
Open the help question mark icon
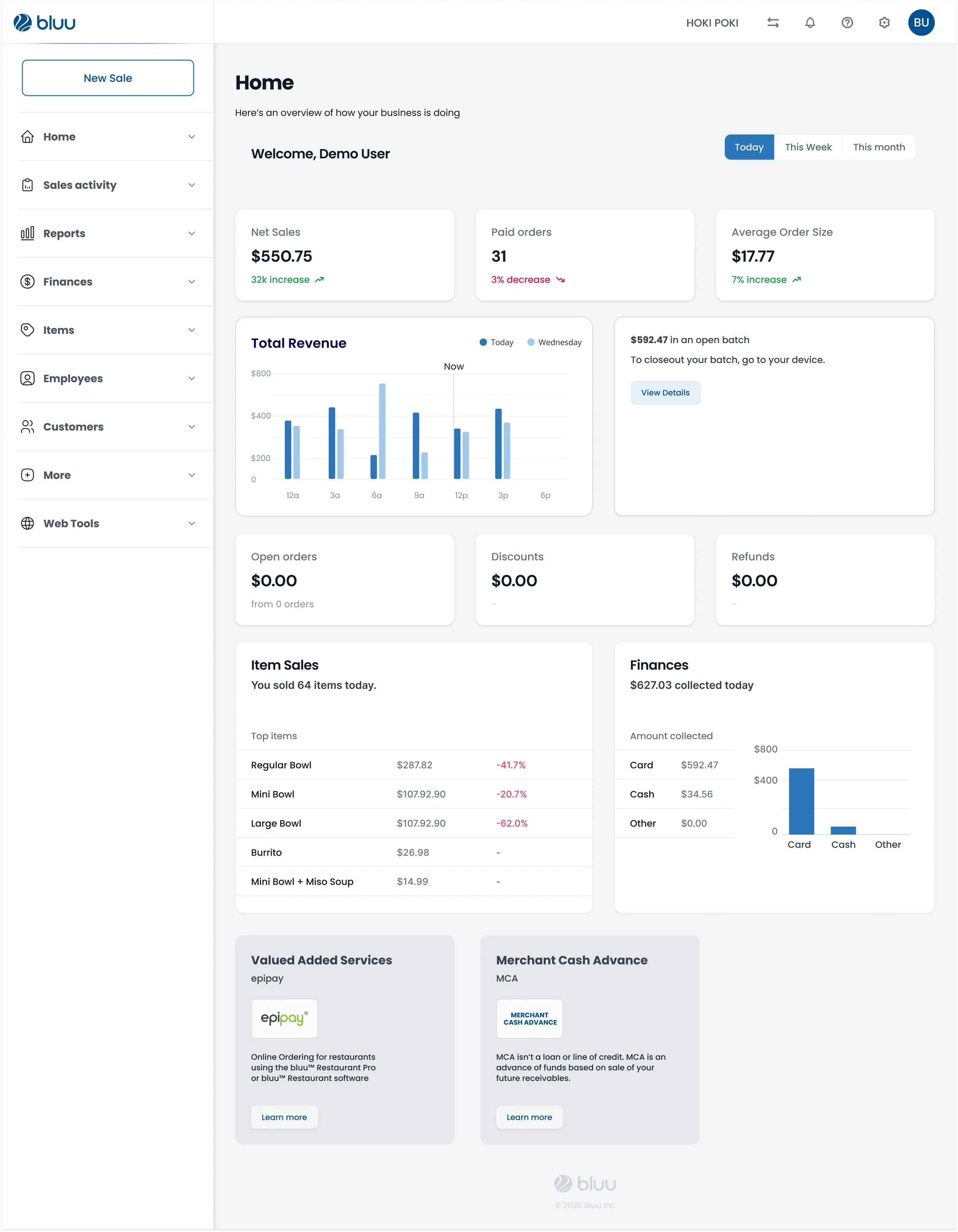tap(847, 23)
